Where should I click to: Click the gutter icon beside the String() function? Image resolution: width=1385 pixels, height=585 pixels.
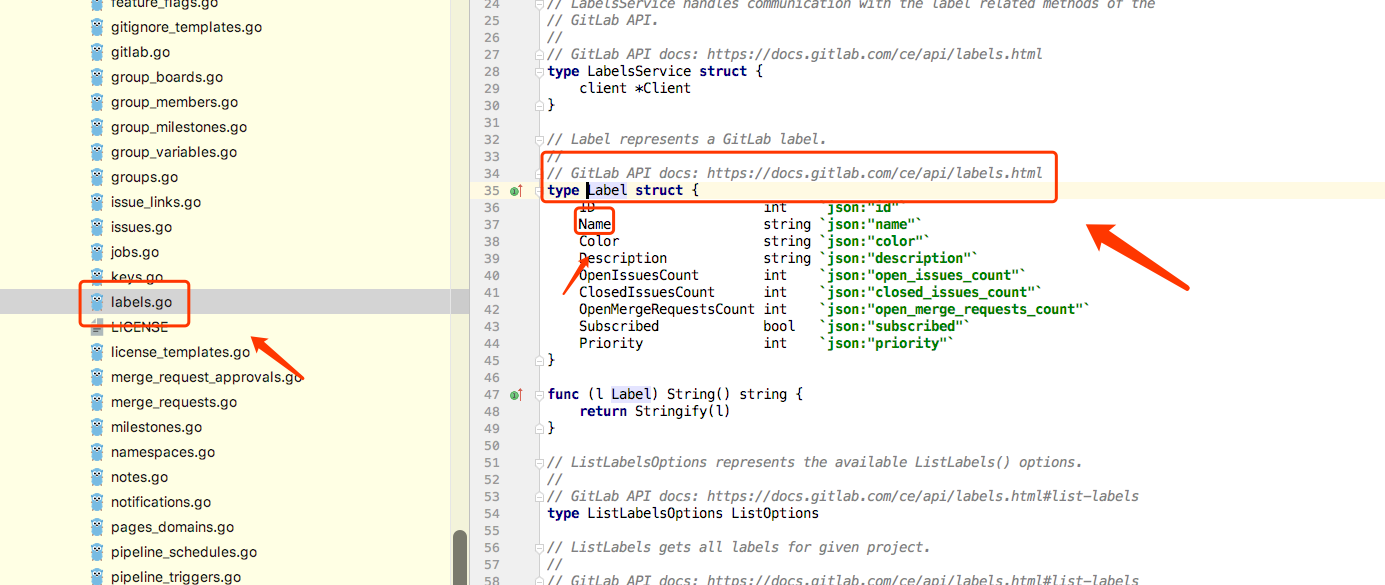516,394
